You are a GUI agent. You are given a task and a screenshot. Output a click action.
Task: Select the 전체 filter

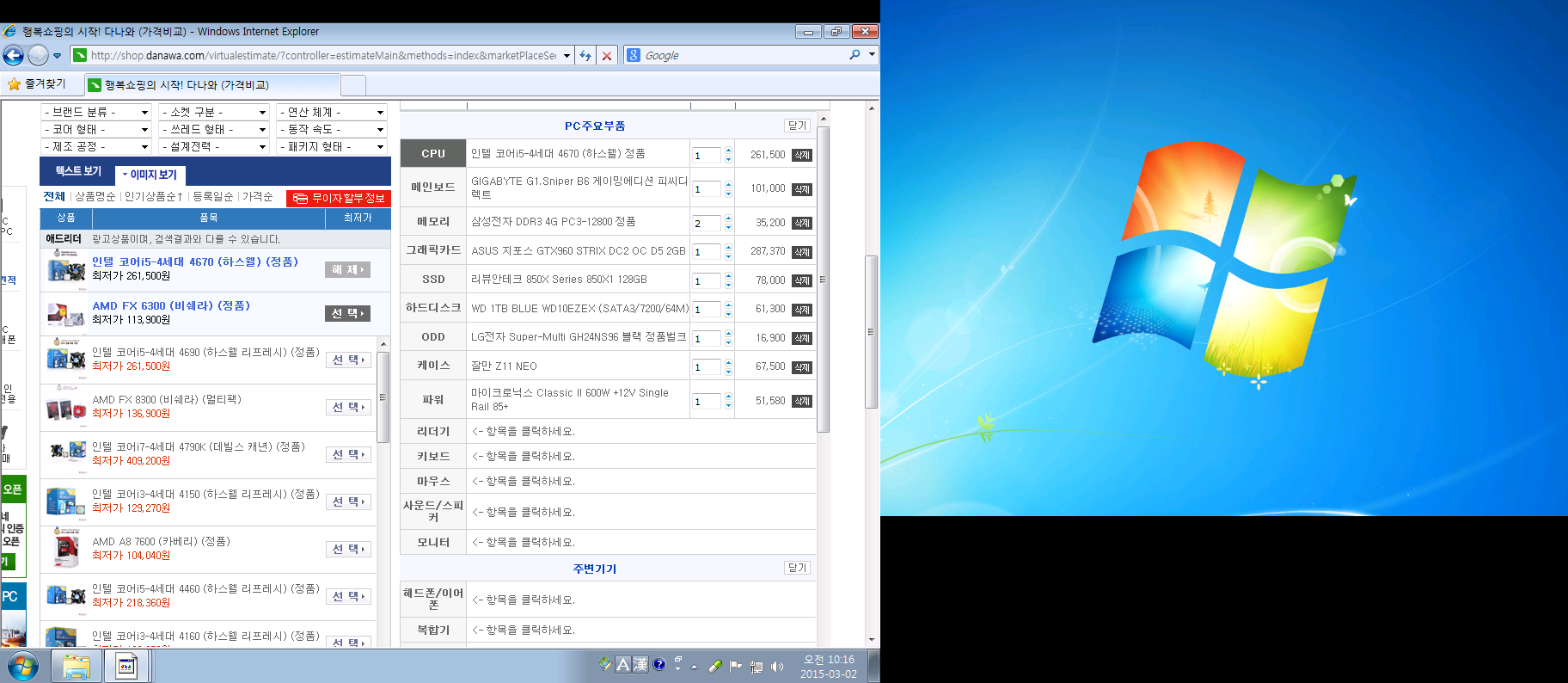(x=54, y=197)
